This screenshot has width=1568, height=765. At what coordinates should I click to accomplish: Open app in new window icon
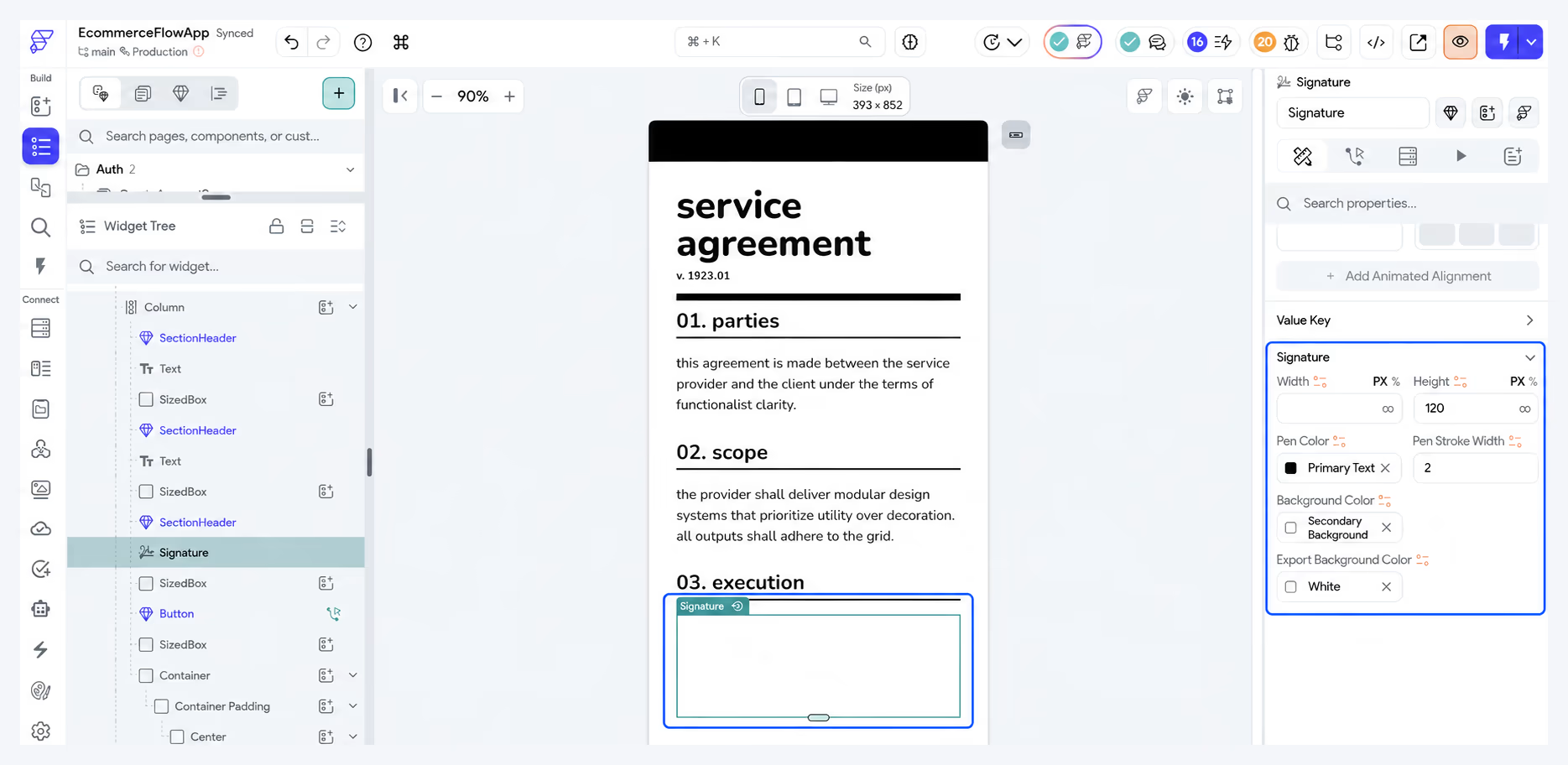(1418, 42)
